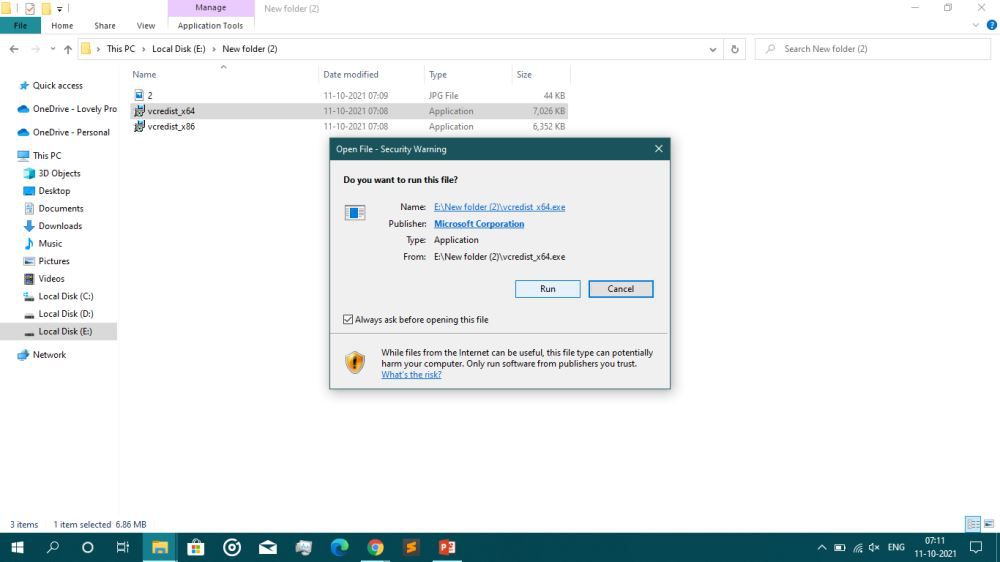This screenshot has height=562, width=1000.
Task: Launch Microsoft Store from taskbar
Action: coord(196,547)
